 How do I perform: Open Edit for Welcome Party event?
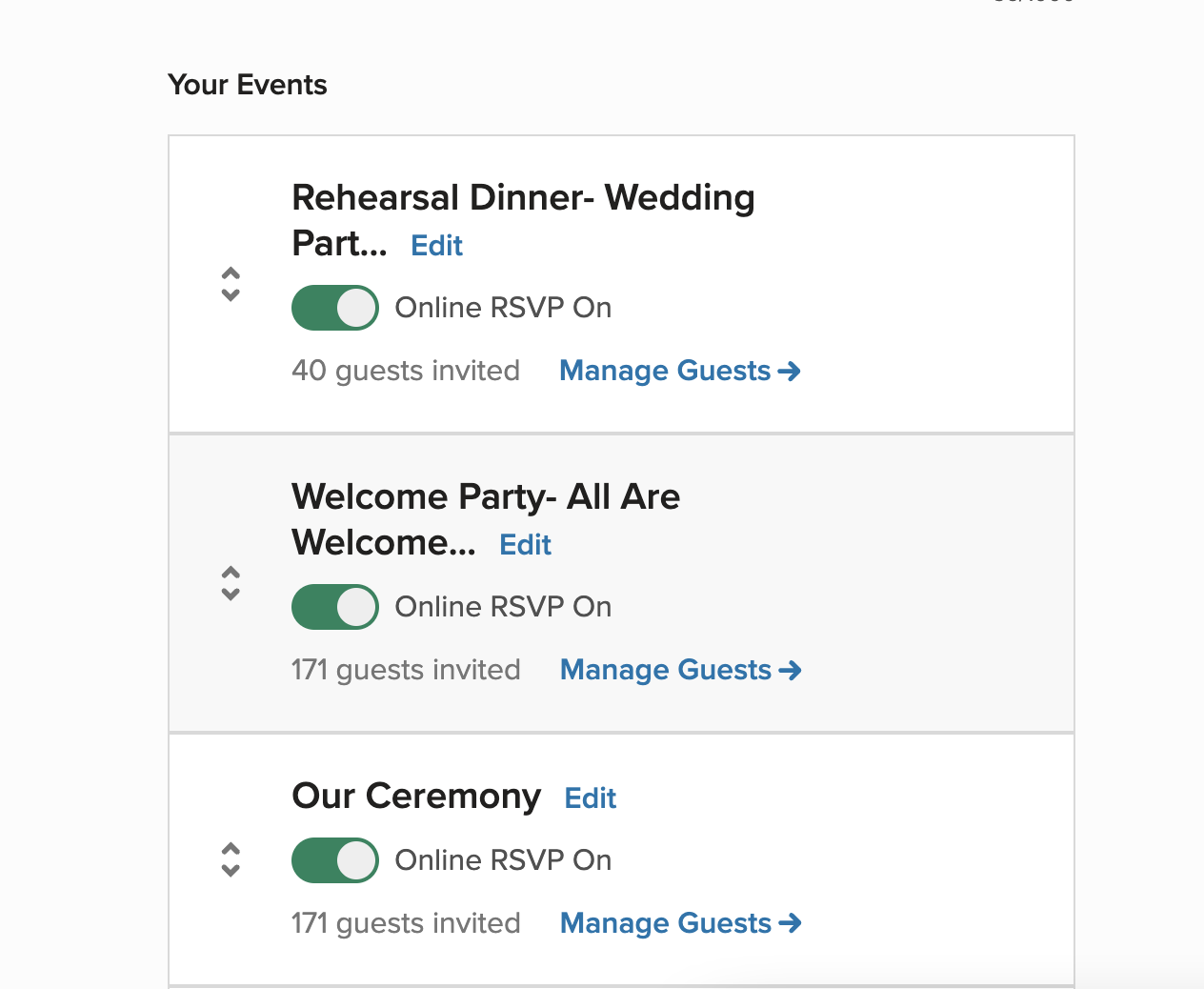[x=525, y=545]
